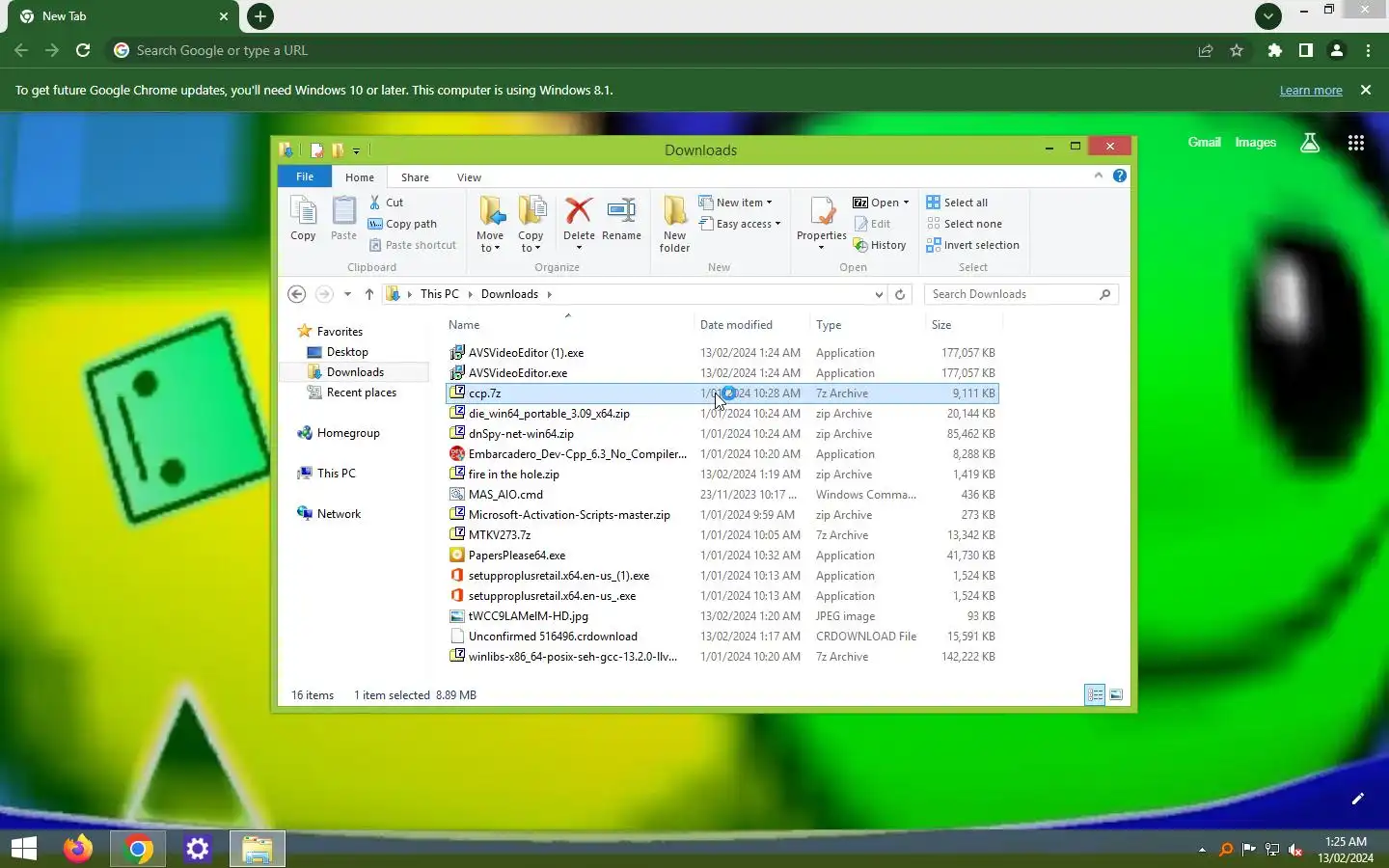Open Chrome Search Labs flask icon
Screen dimensions: 1389x868
click(1310, 143)
